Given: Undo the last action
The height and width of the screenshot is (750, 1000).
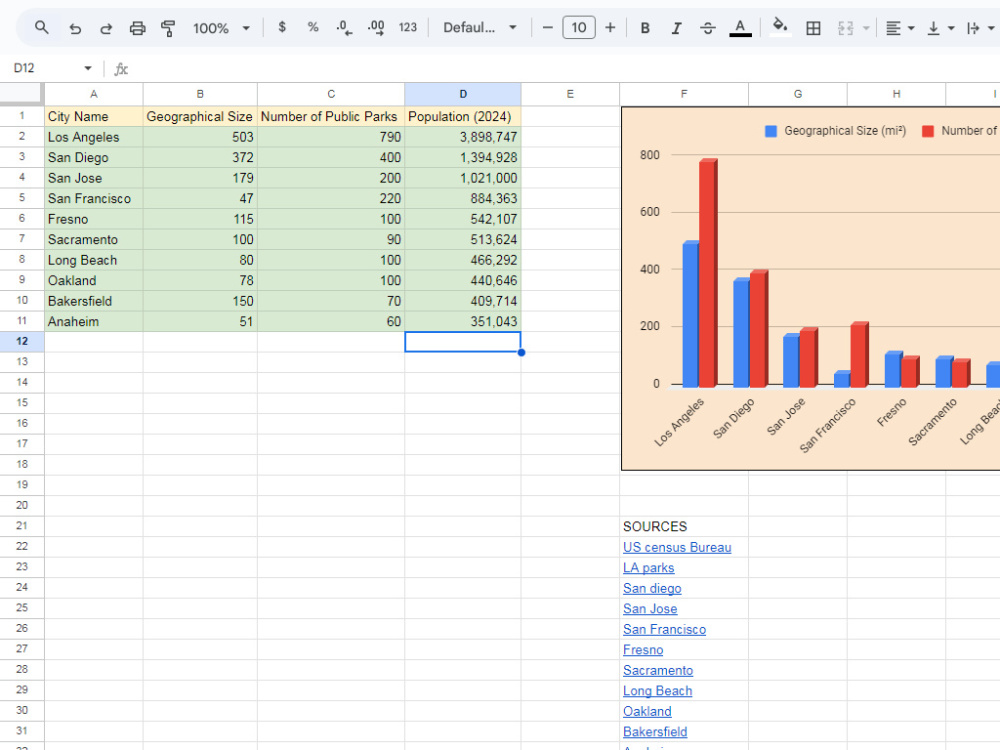Looking at the screenshot, I should click(75, 28).
